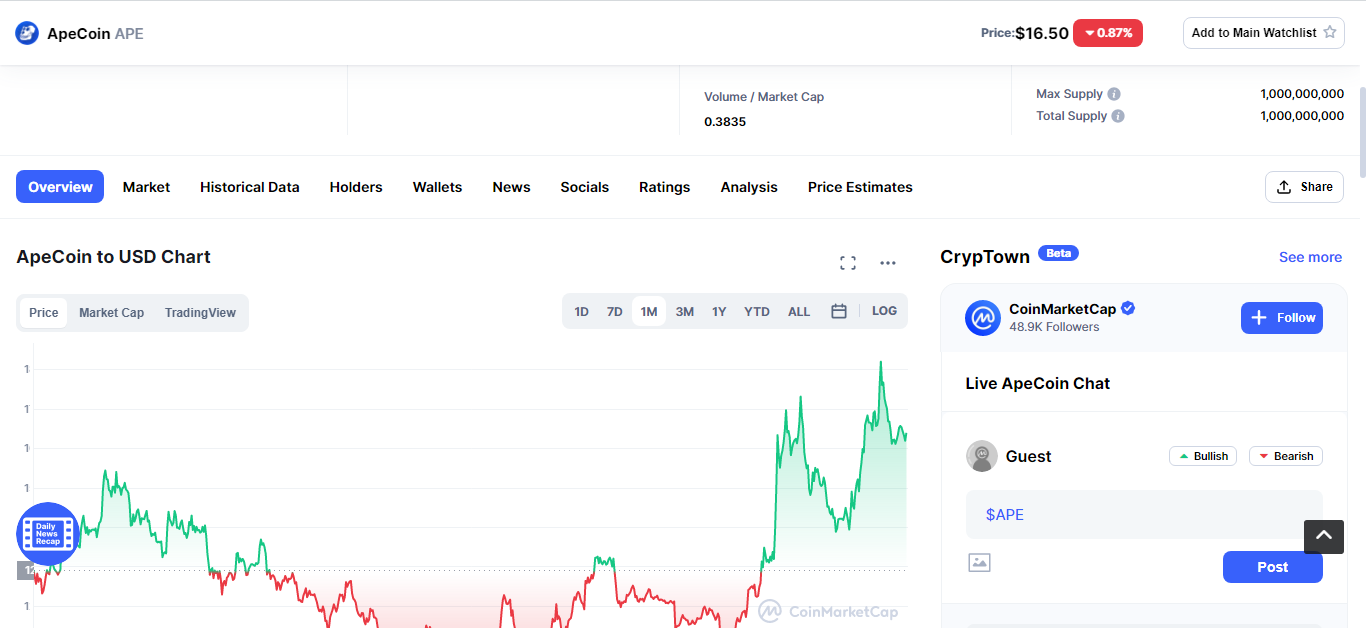Image resolution: width=1366 pixels, height=628 pixels.
Task: Click the Guest user avatar
Action: (x=982, y=456)
